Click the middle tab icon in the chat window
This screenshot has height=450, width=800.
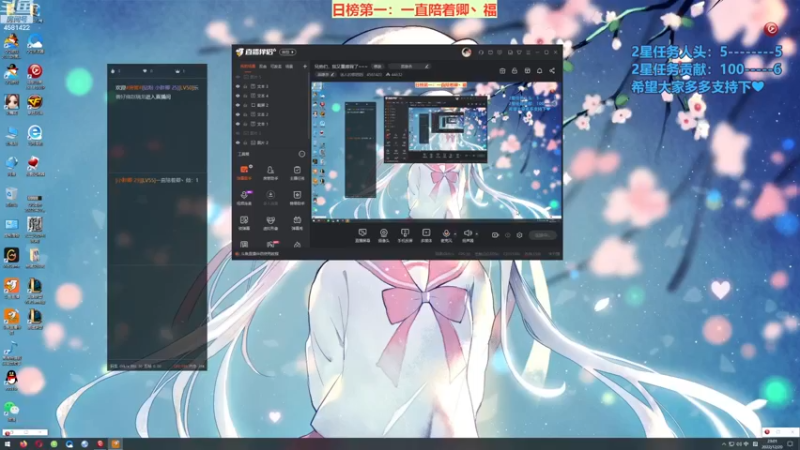pyautogui.click(x=147, y=71)
